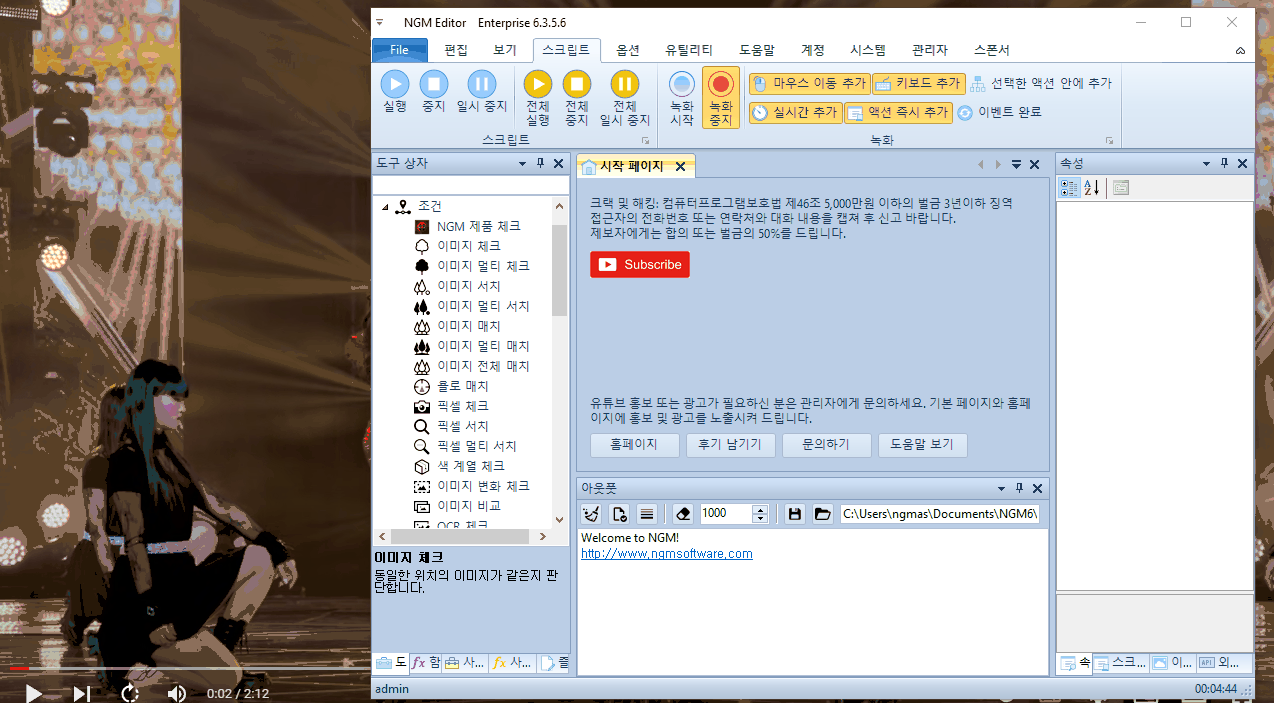1274x703 pixels.
Task: Click 선택한 액션 안에 추가 option
Action: coord(1041,84)
